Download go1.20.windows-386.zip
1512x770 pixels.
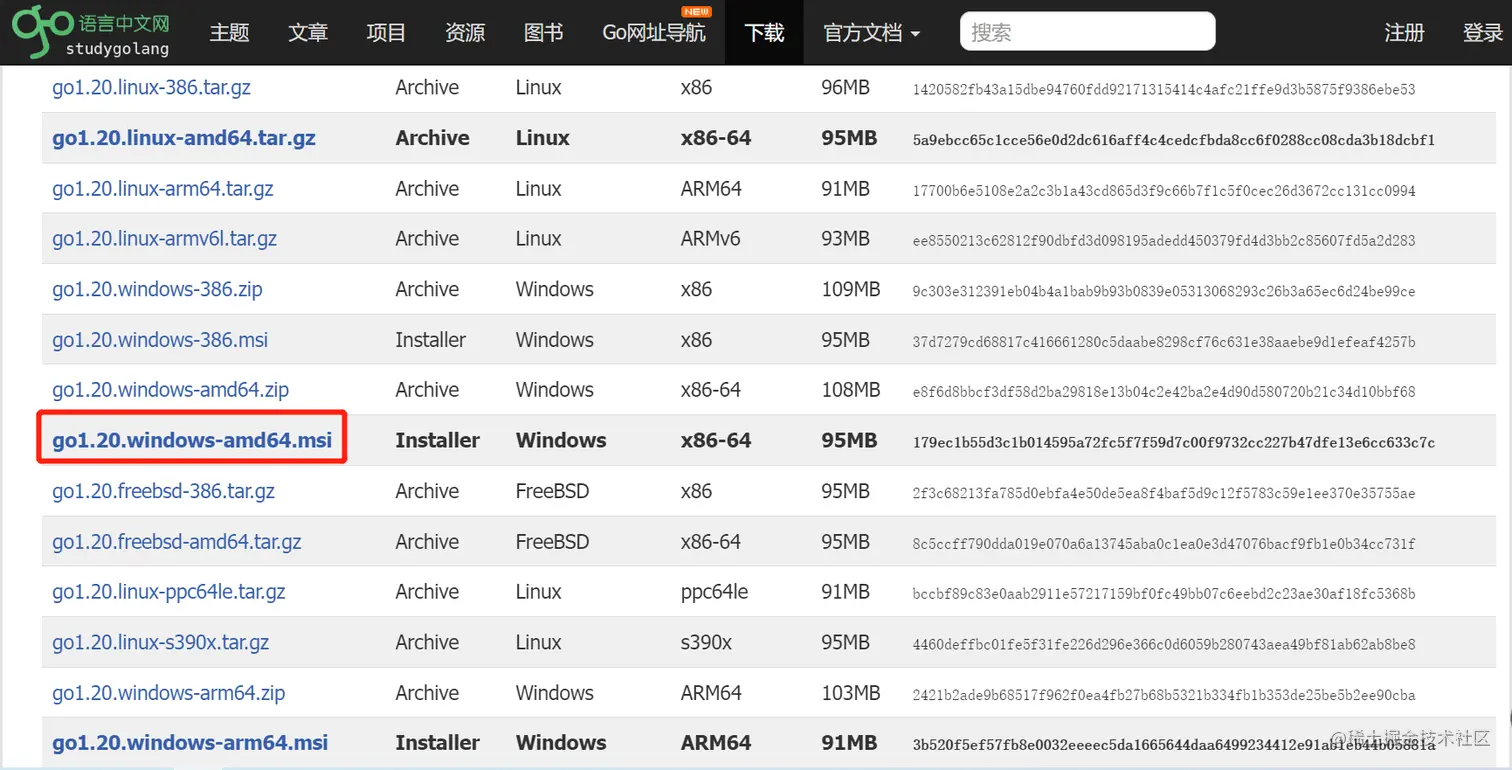tap(157, 290)
